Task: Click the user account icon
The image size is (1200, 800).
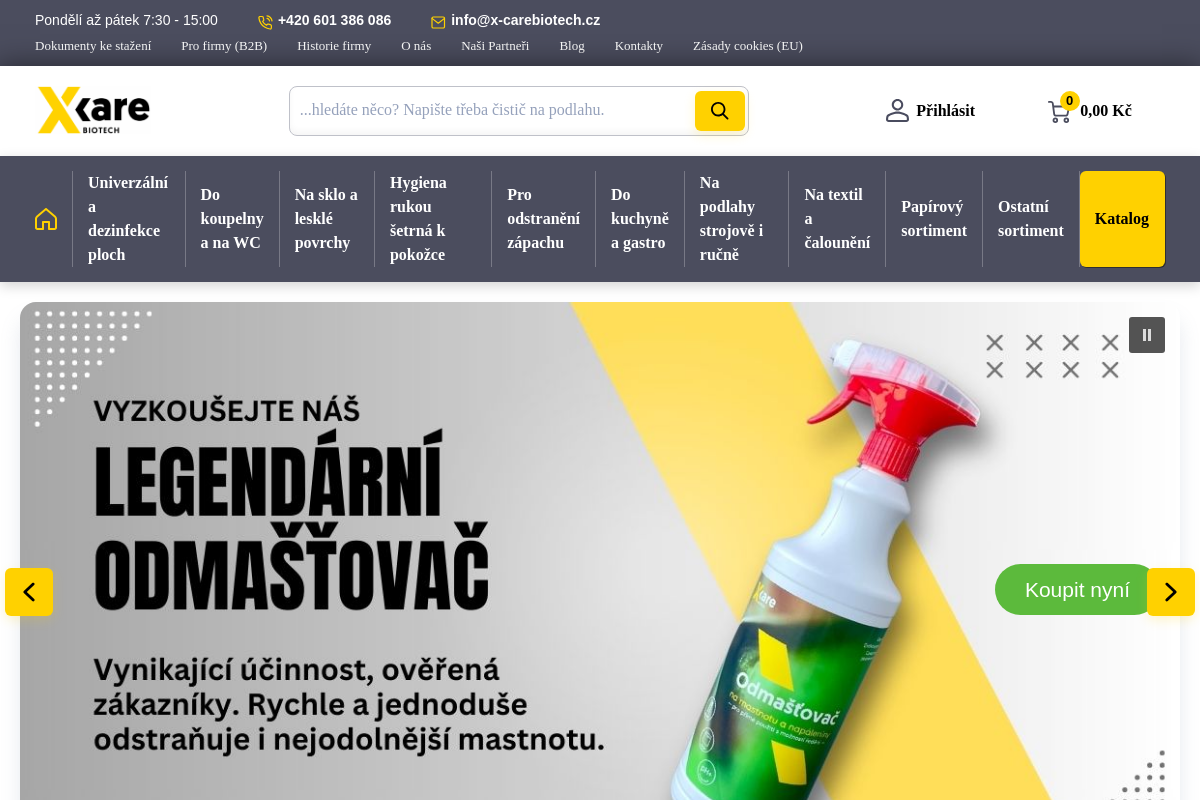Action: (897, 111)
